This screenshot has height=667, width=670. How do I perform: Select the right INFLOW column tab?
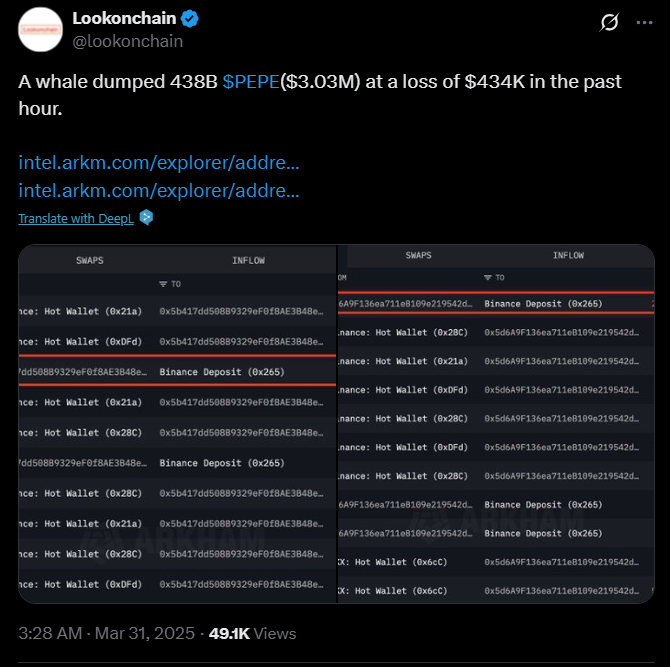click(x=568, y=255)
